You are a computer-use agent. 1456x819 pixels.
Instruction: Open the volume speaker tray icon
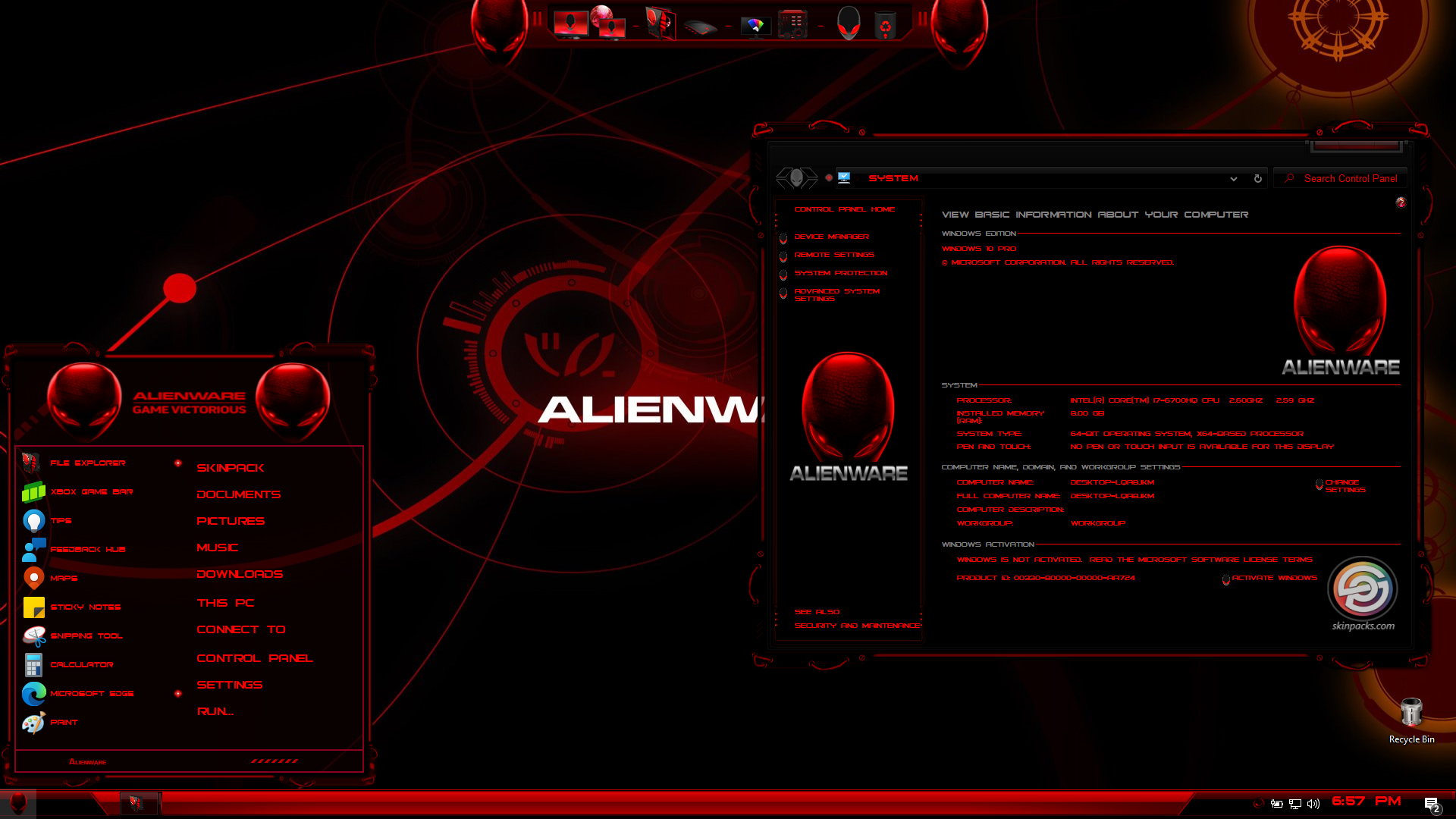(x=1313, y=804)
